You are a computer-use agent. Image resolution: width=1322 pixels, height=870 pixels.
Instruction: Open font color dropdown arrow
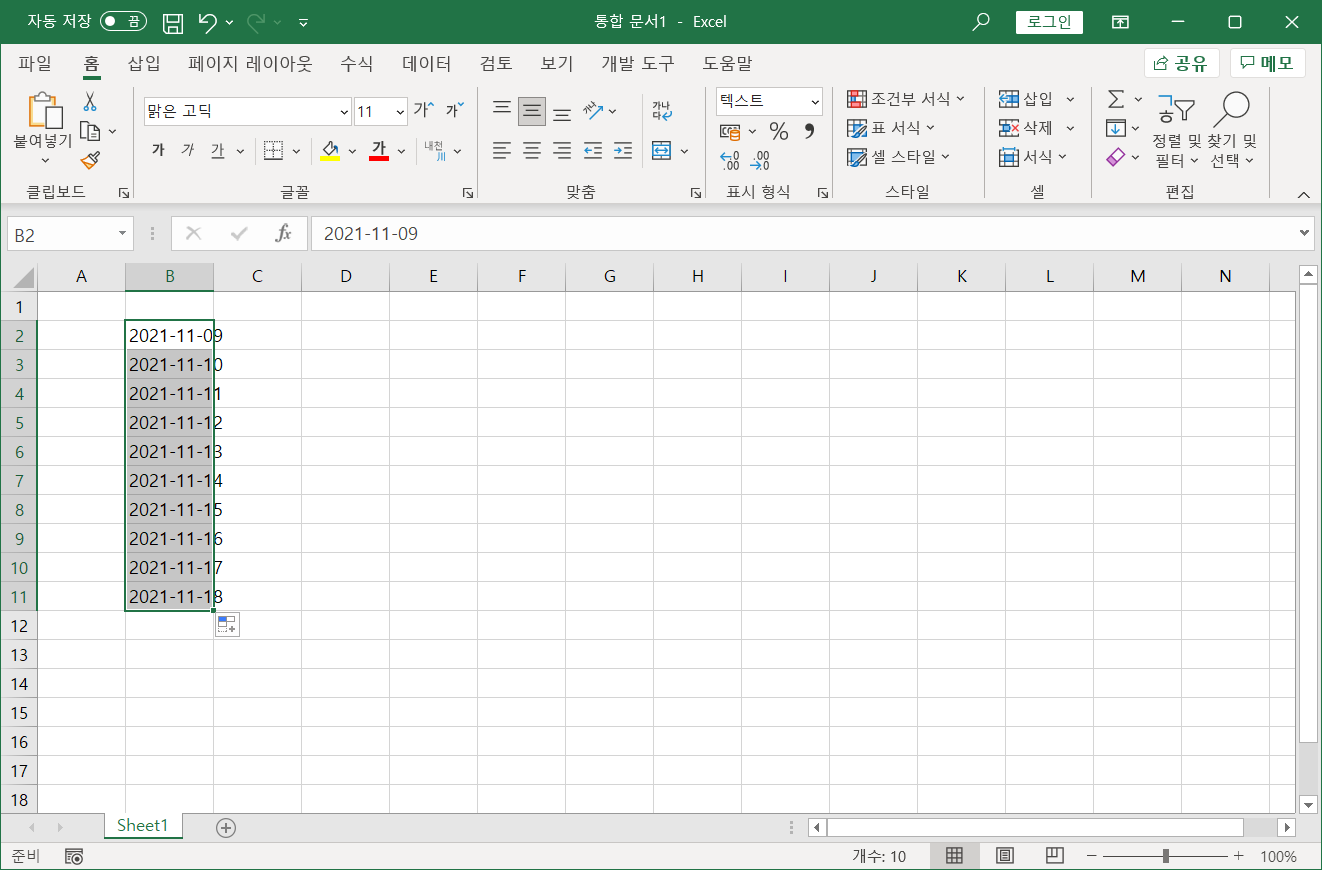point(401,151)
